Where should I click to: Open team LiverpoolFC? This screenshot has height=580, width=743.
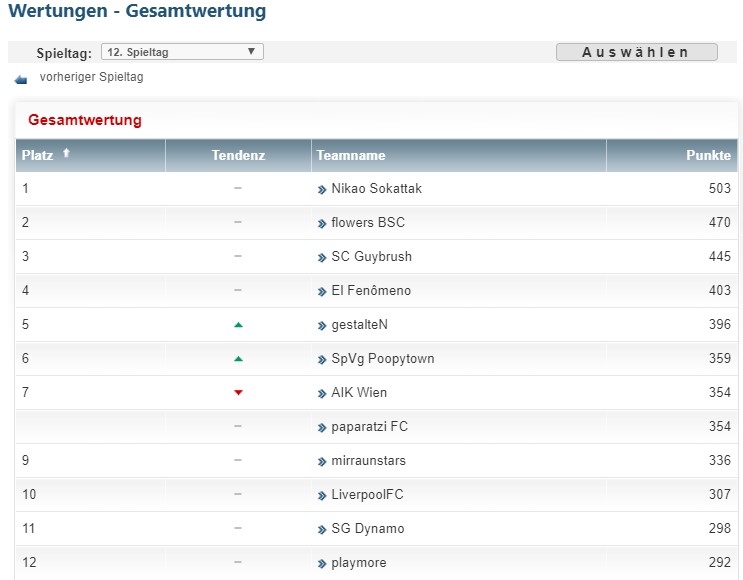click(367, 495)
